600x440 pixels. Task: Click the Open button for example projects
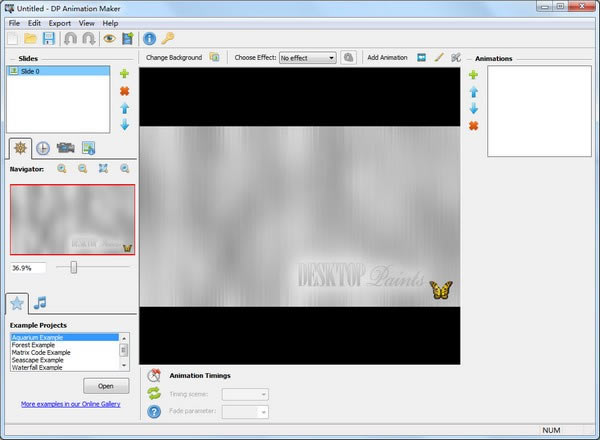click(105, 385)
